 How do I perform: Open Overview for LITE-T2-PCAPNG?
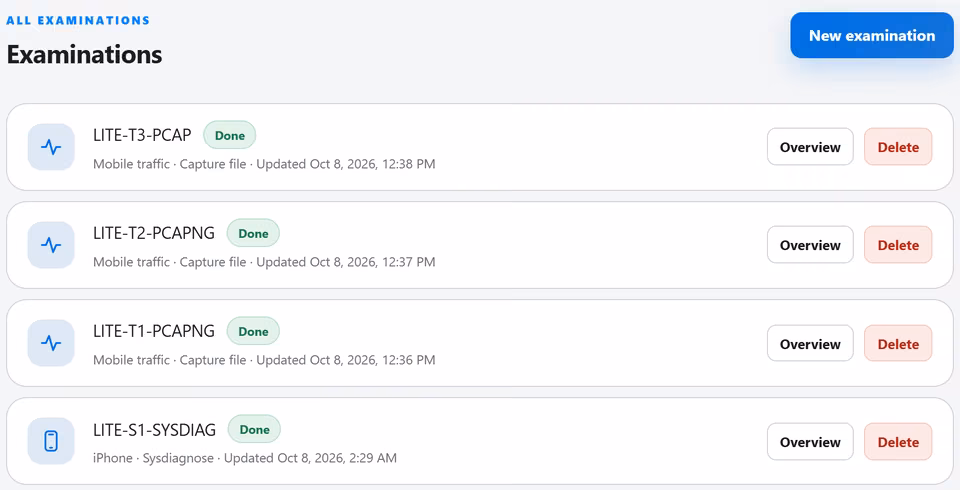[810, 245]
